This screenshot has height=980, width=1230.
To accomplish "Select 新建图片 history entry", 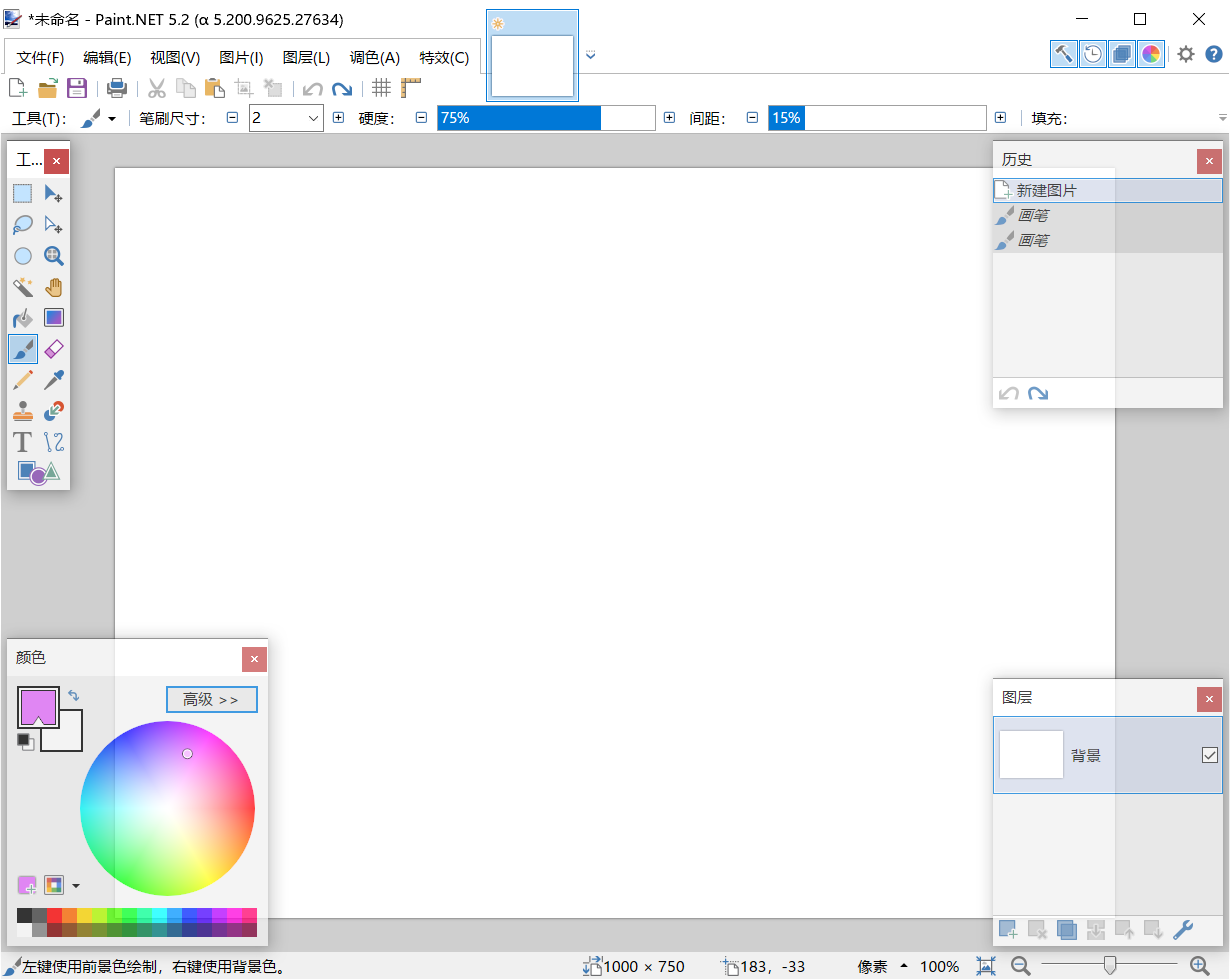I will pyautogui.click(x=1107, y=190).
